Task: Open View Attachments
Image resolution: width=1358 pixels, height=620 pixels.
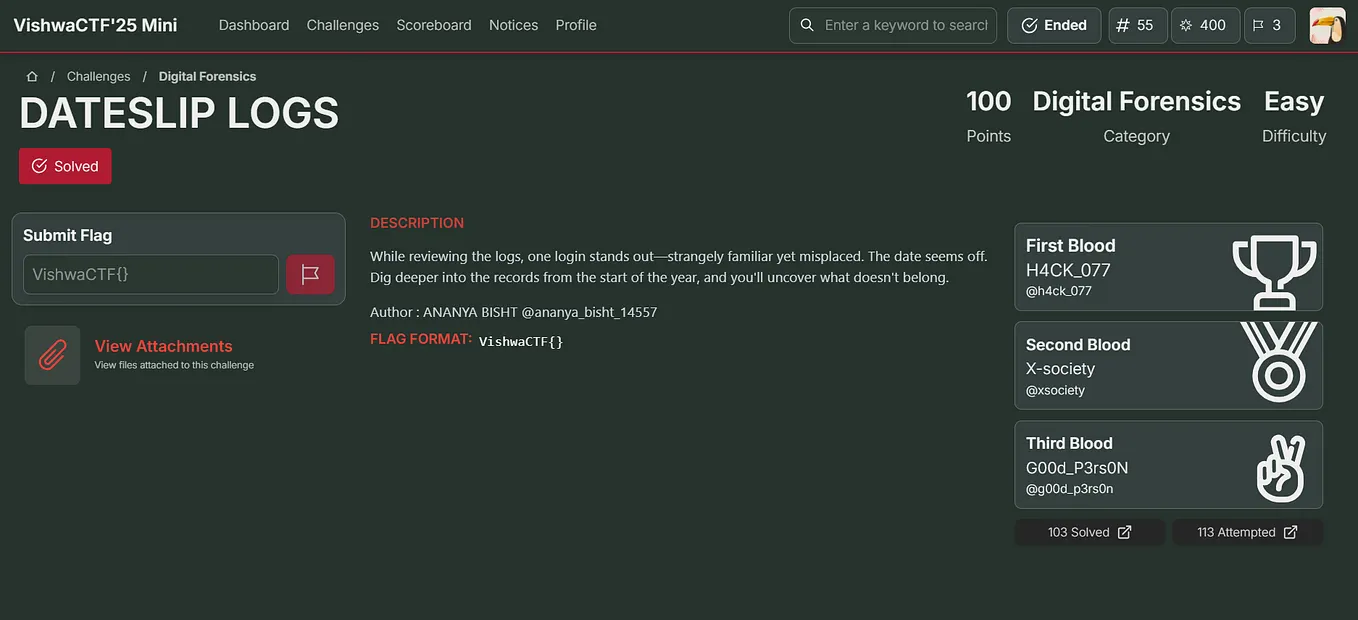Action: 164,345
